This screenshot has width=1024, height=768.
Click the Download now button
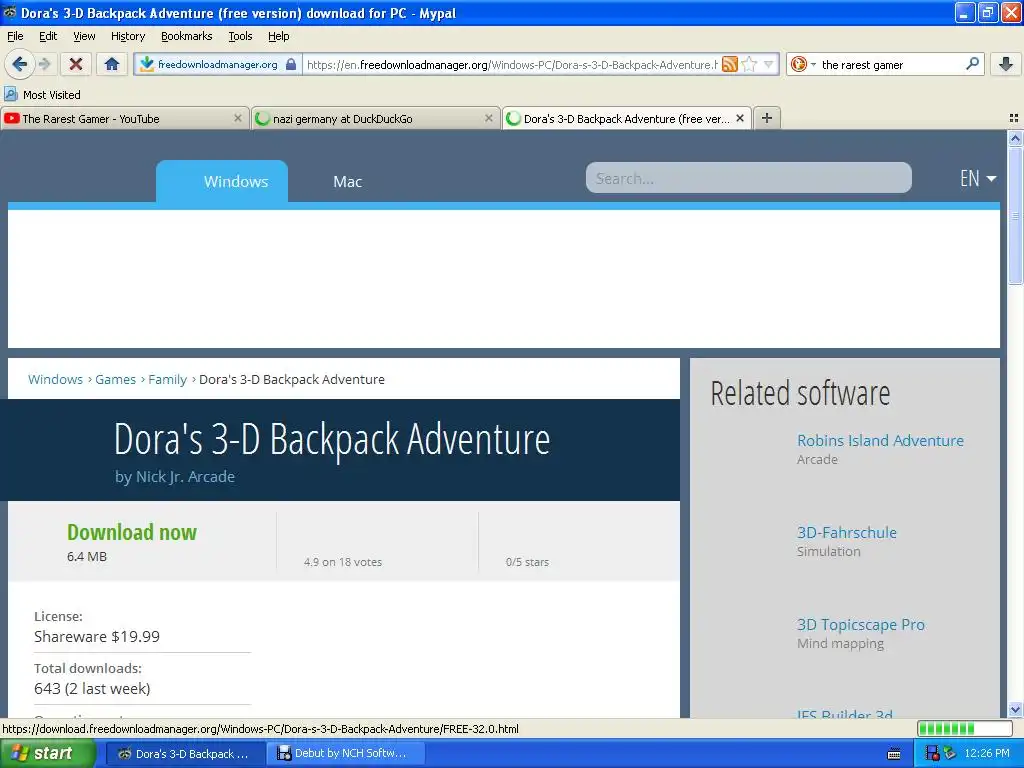tap(132, 532)
